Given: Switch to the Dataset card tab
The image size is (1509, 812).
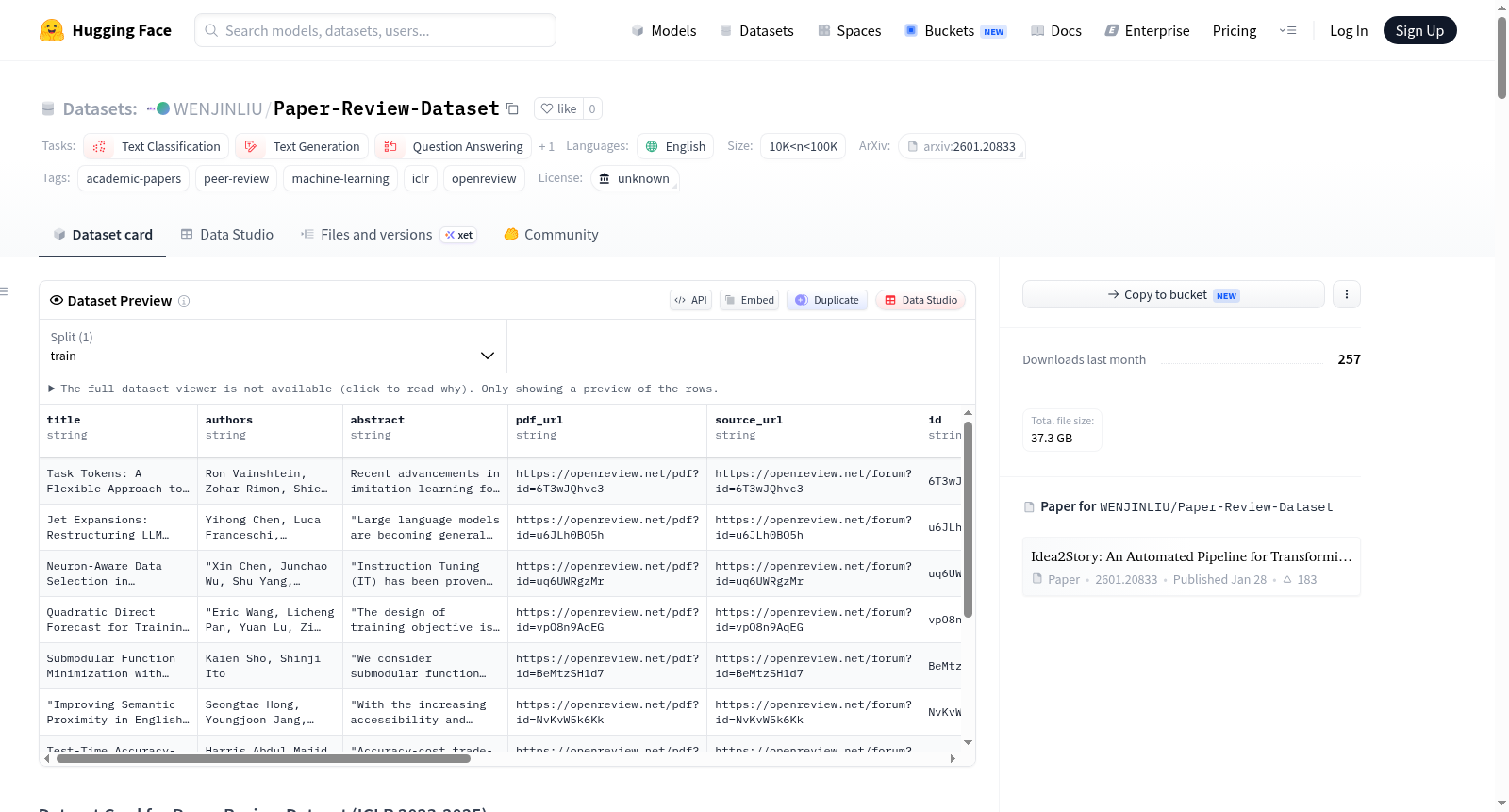Looking at the screenshot, I should point(103,235).
